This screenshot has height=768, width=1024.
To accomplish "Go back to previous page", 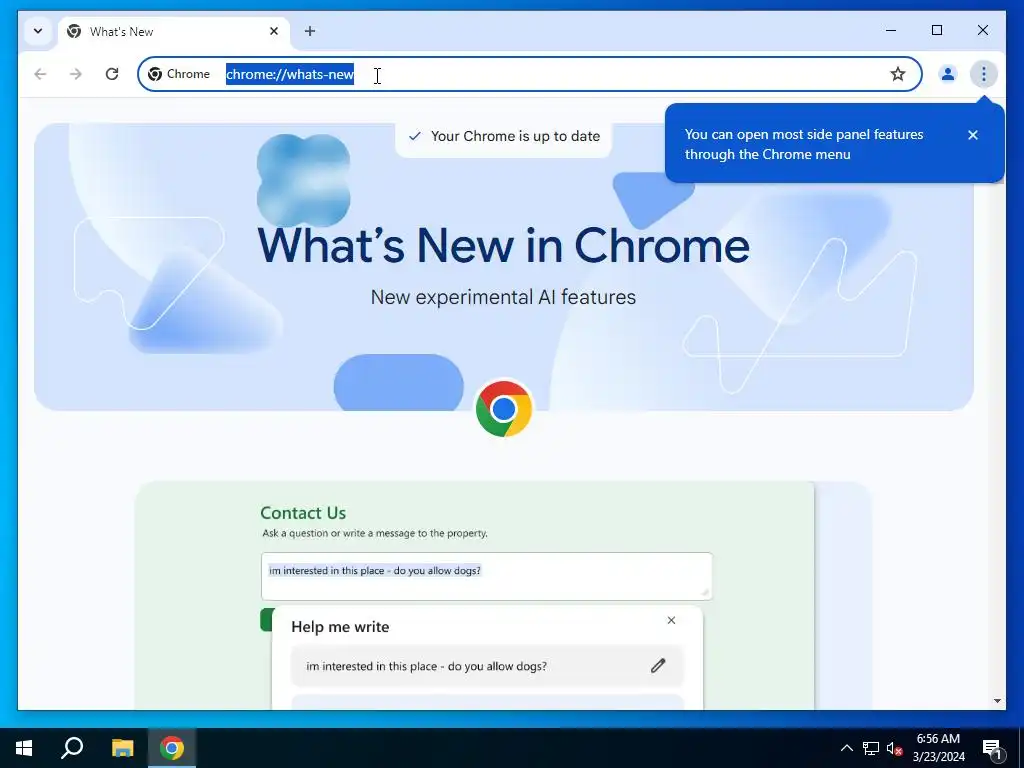I will tap(40, 74).
